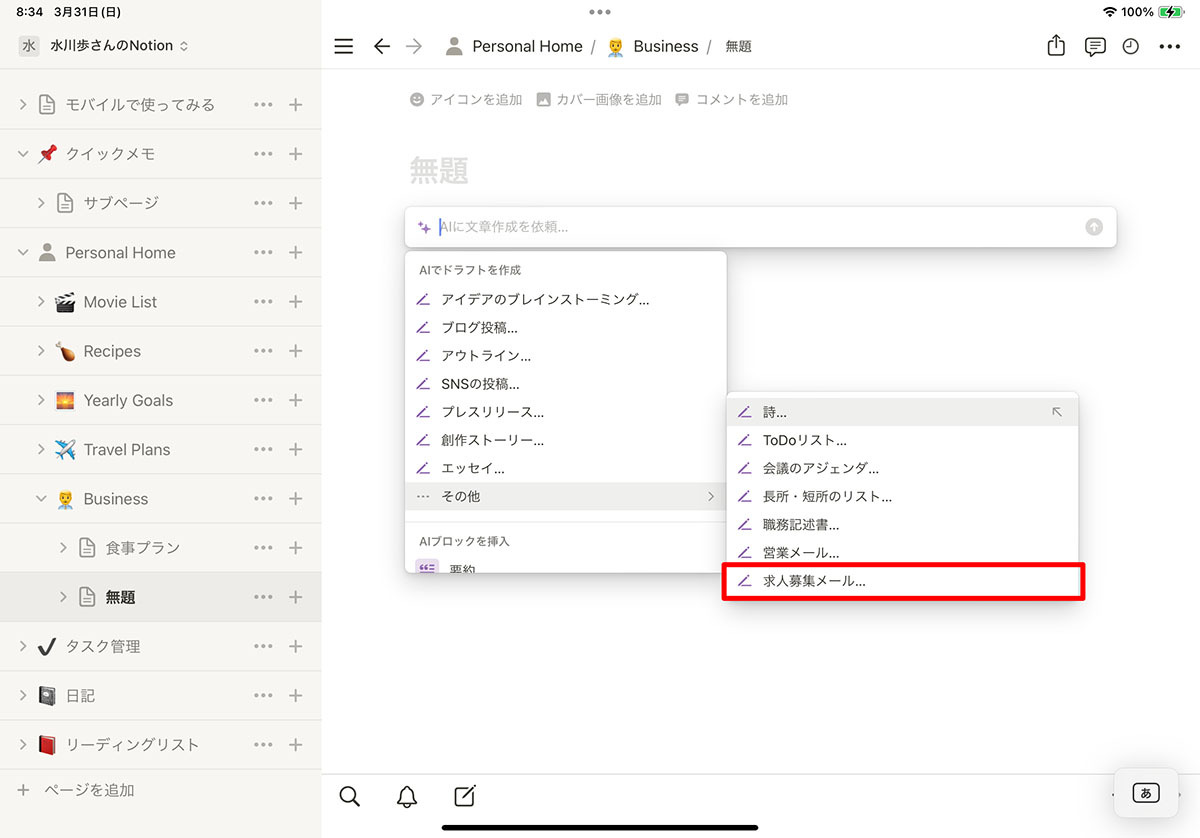1200x838 pixels.
Task: Open the top-right three-dot page menu
Action: 1169,46
